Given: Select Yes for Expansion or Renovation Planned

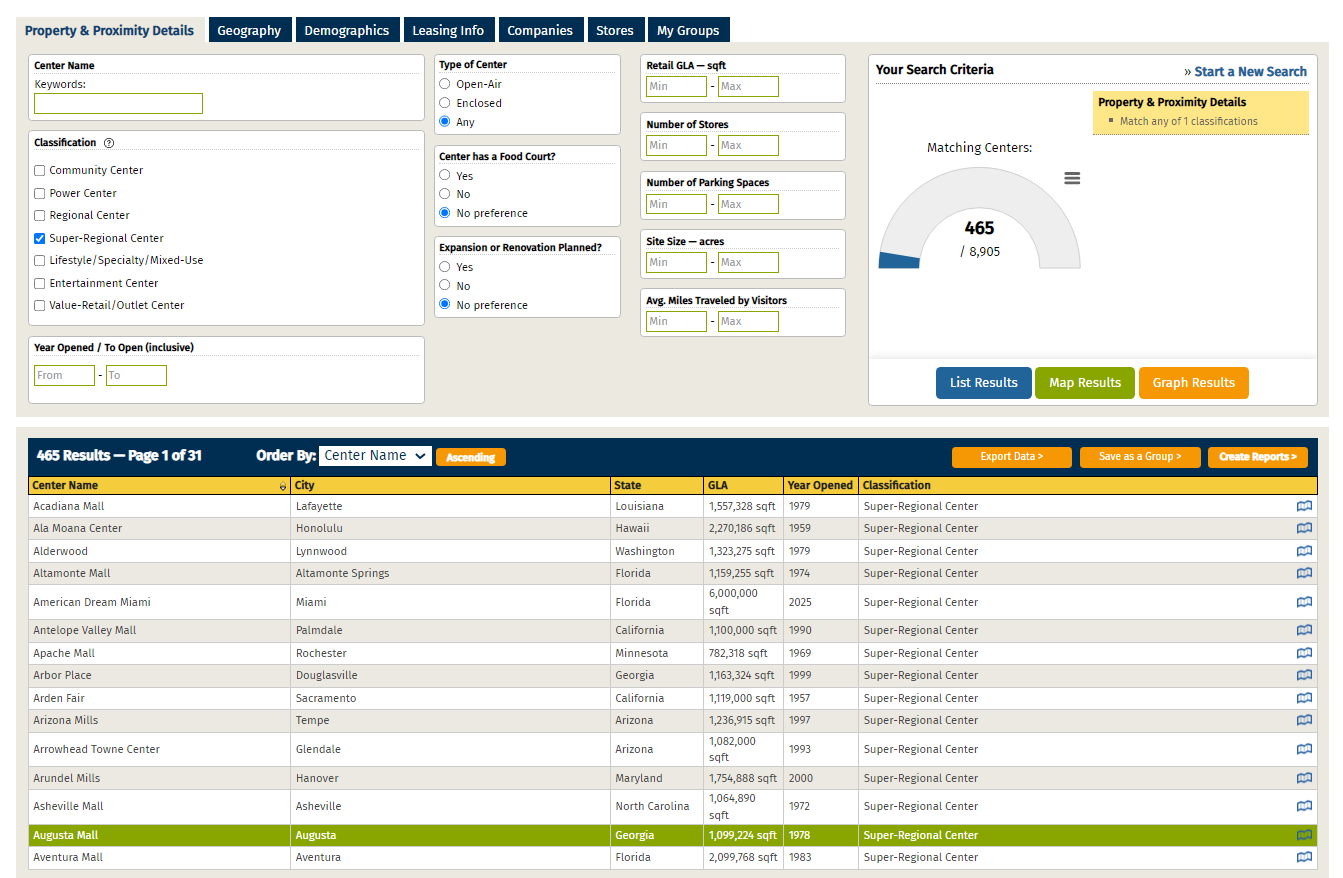Looking at the screenshot, I should pos(445,267).
